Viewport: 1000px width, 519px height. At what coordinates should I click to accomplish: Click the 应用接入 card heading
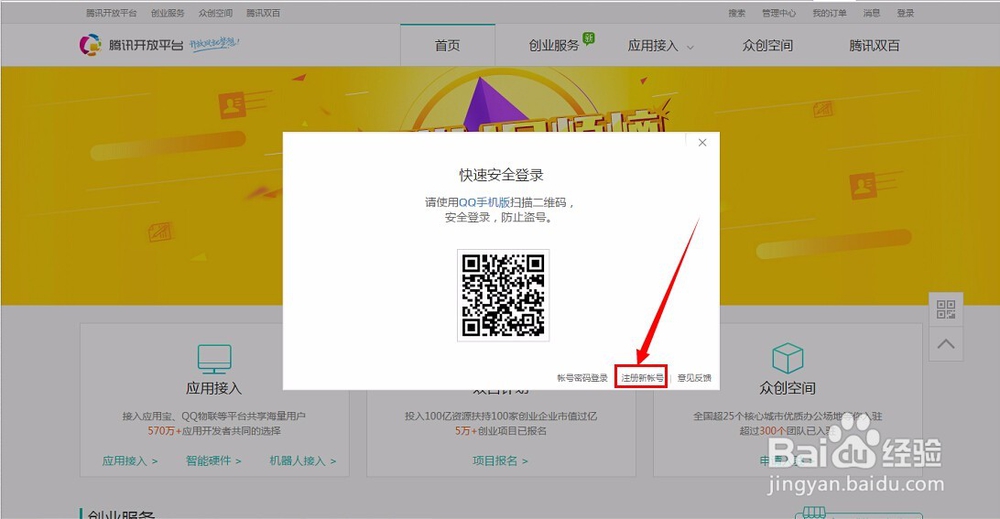point(214,388)
